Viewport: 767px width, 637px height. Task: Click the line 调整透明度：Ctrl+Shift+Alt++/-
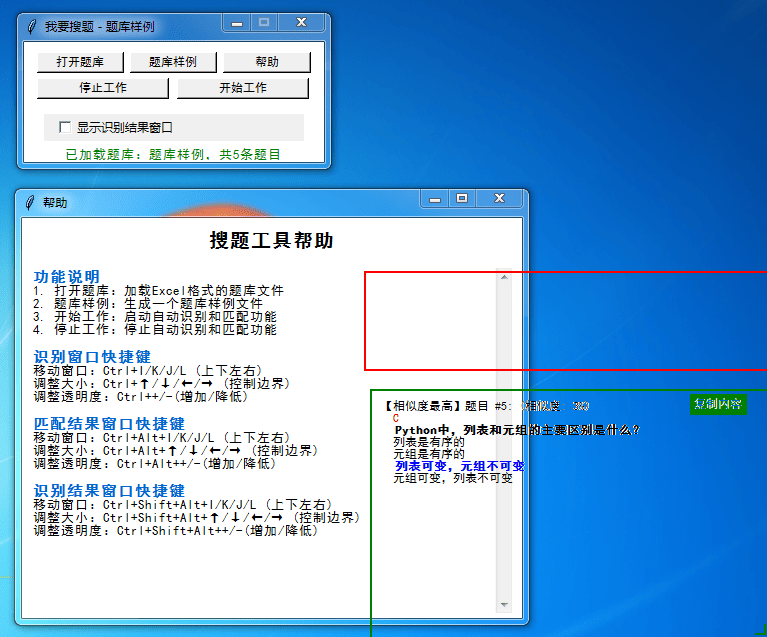point(176,530)
